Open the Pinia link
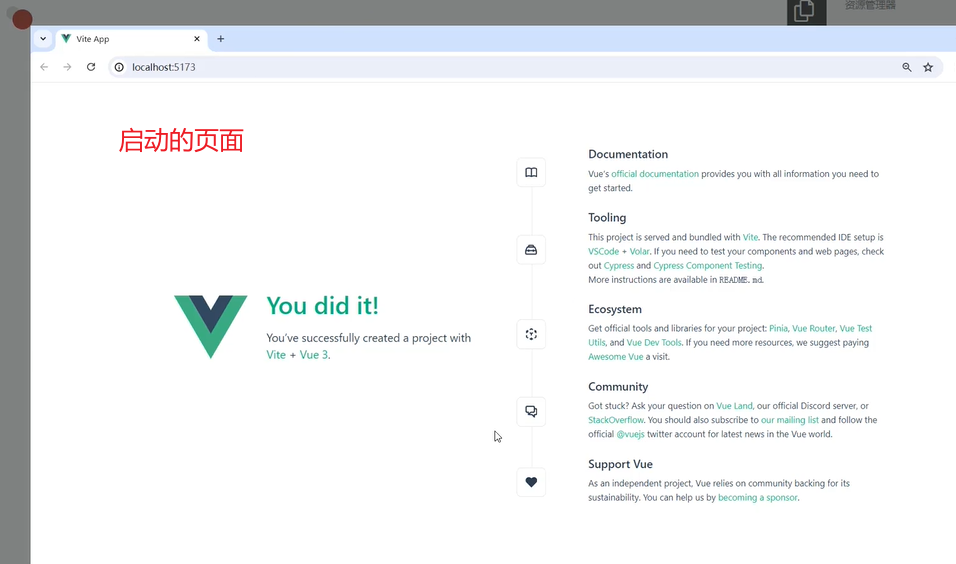956x564 pixels. [778, 328]
